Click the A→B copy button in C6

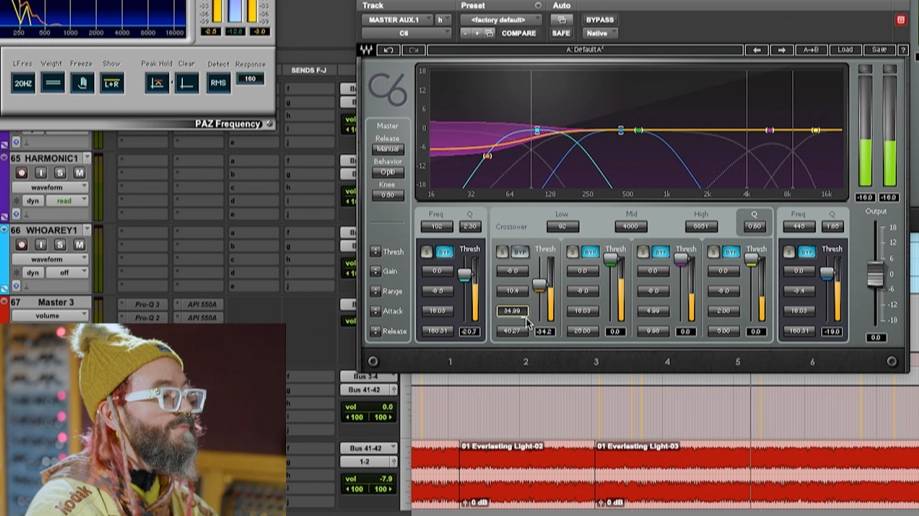coord(811,50)
